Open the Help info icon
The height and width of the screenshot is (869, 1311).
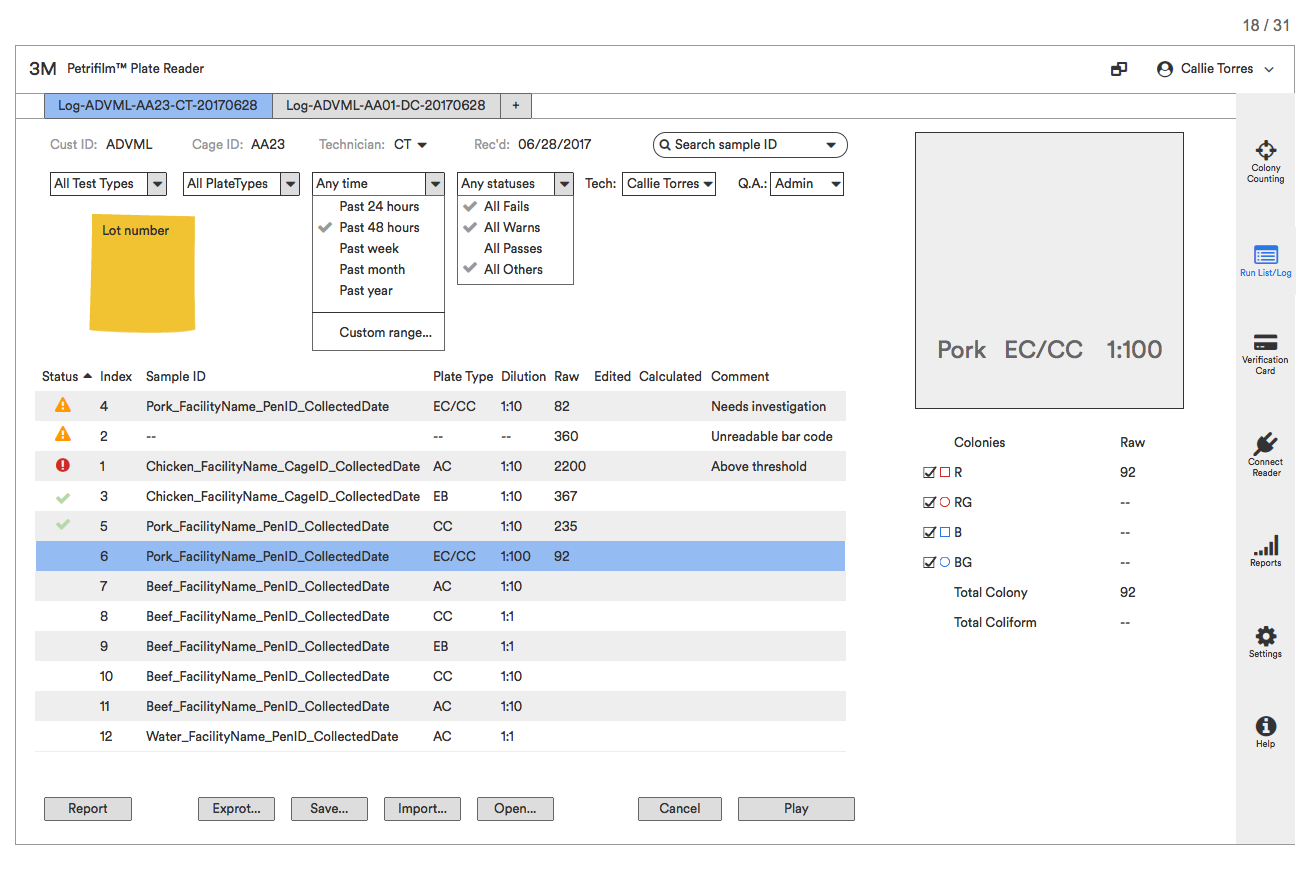(x=1265, y=727)
